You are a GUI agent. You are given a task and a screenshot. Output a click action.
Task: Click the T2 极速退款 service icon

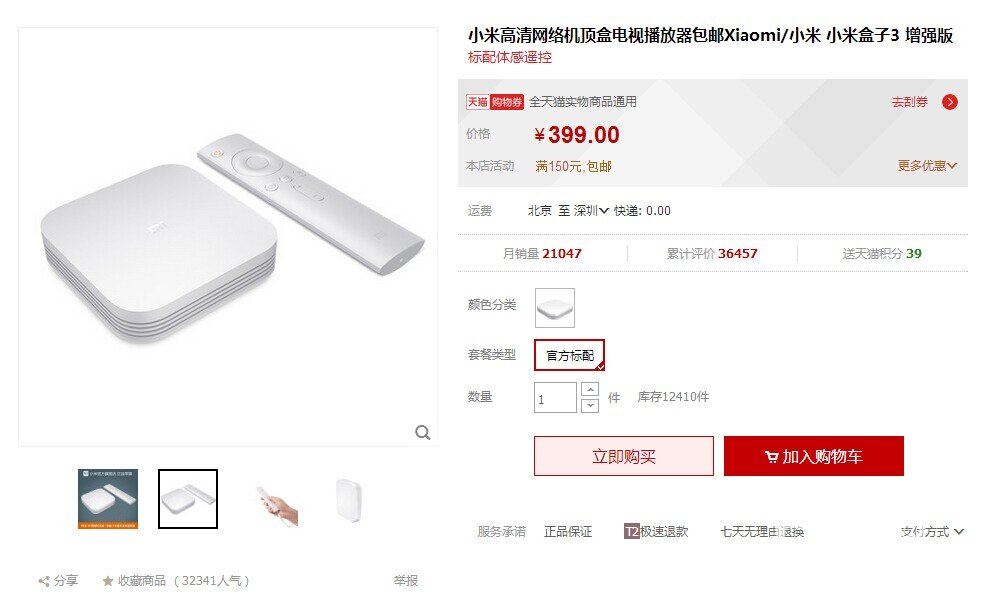[631, 532]
